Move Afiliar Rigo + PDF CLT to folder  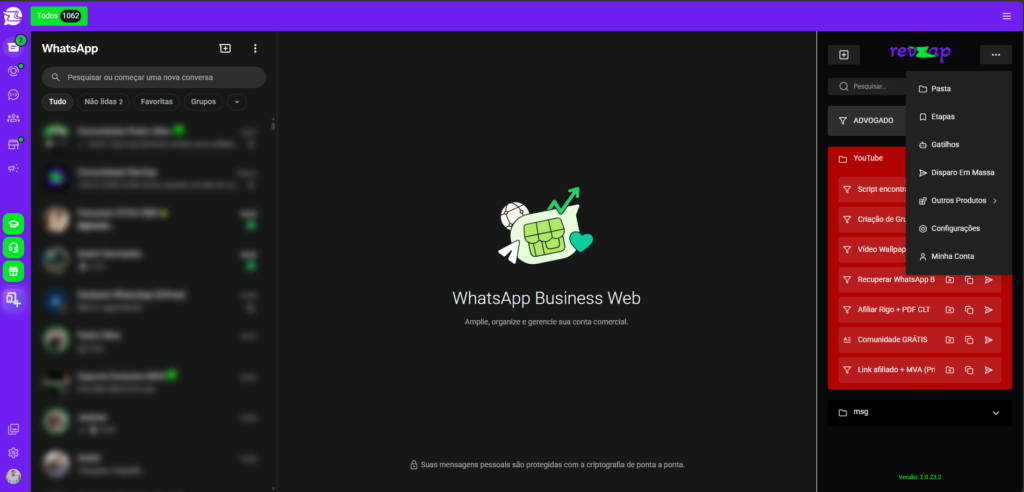coord(950,310)
